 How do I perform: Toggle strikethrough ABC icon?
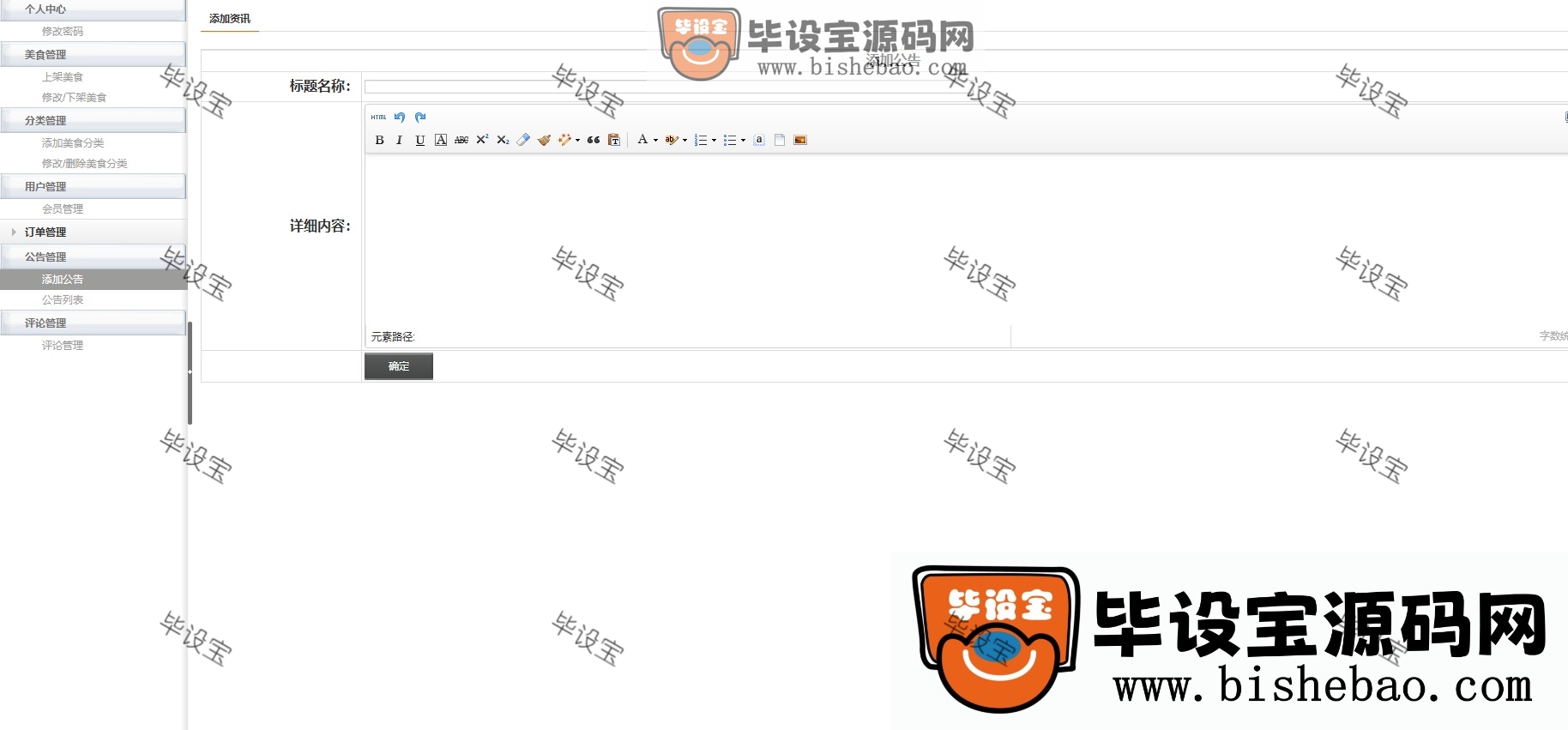(461, 140)
